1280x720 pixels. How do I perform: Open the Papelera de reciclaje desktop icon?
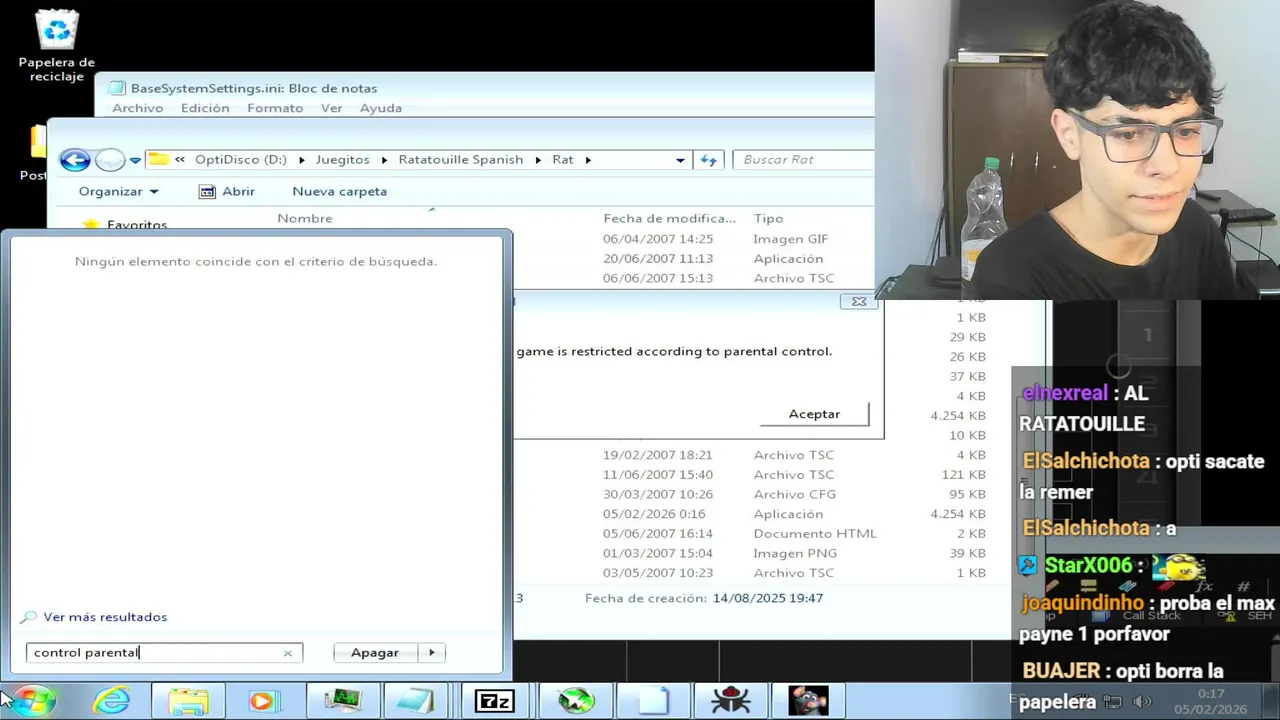(x=57, y=46)
